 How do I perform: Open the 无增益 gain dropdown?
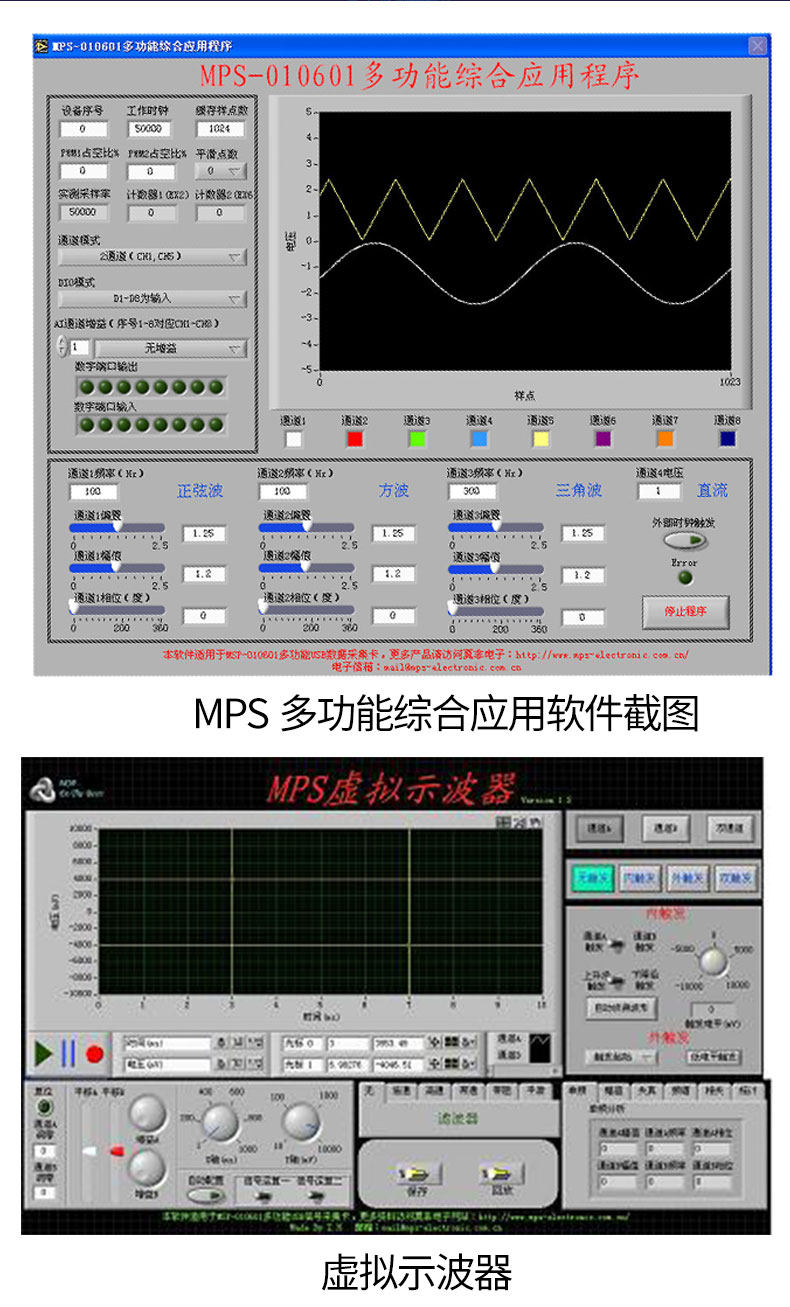point(170,348)
